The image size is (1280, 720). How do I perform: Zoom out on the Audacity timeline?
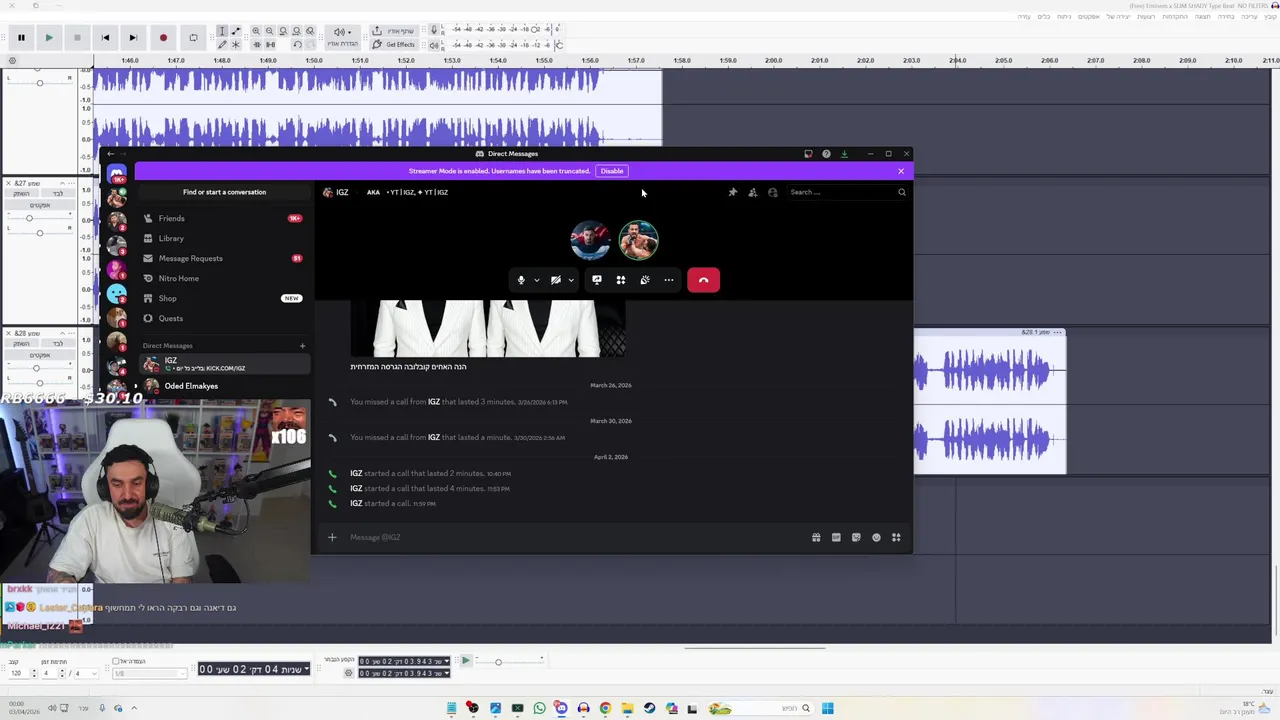click(x=270, y=31)
